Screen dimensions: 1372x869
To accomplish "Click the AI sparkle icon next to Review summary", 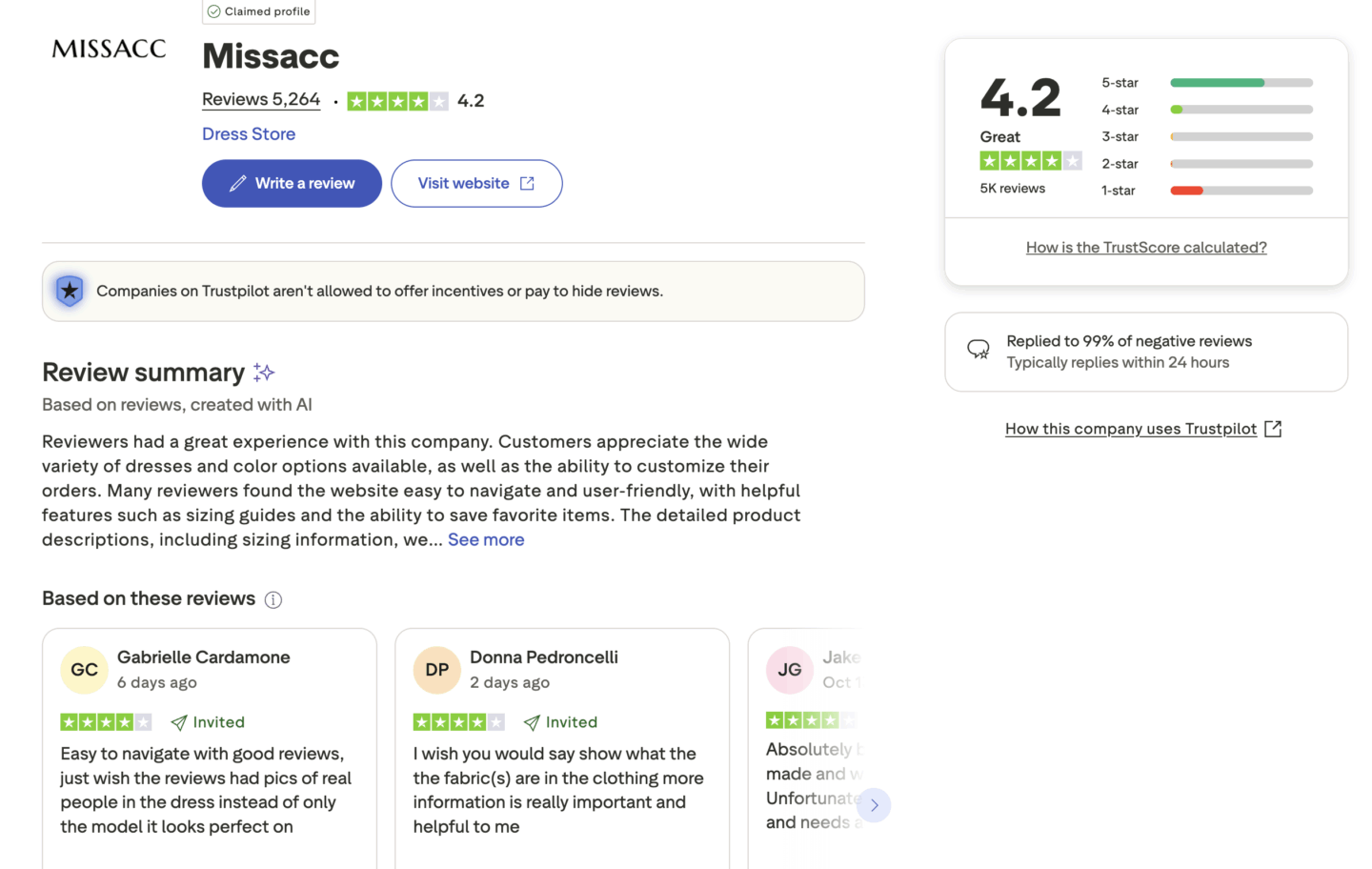I will pyautogui.click(x=264, y=373).
